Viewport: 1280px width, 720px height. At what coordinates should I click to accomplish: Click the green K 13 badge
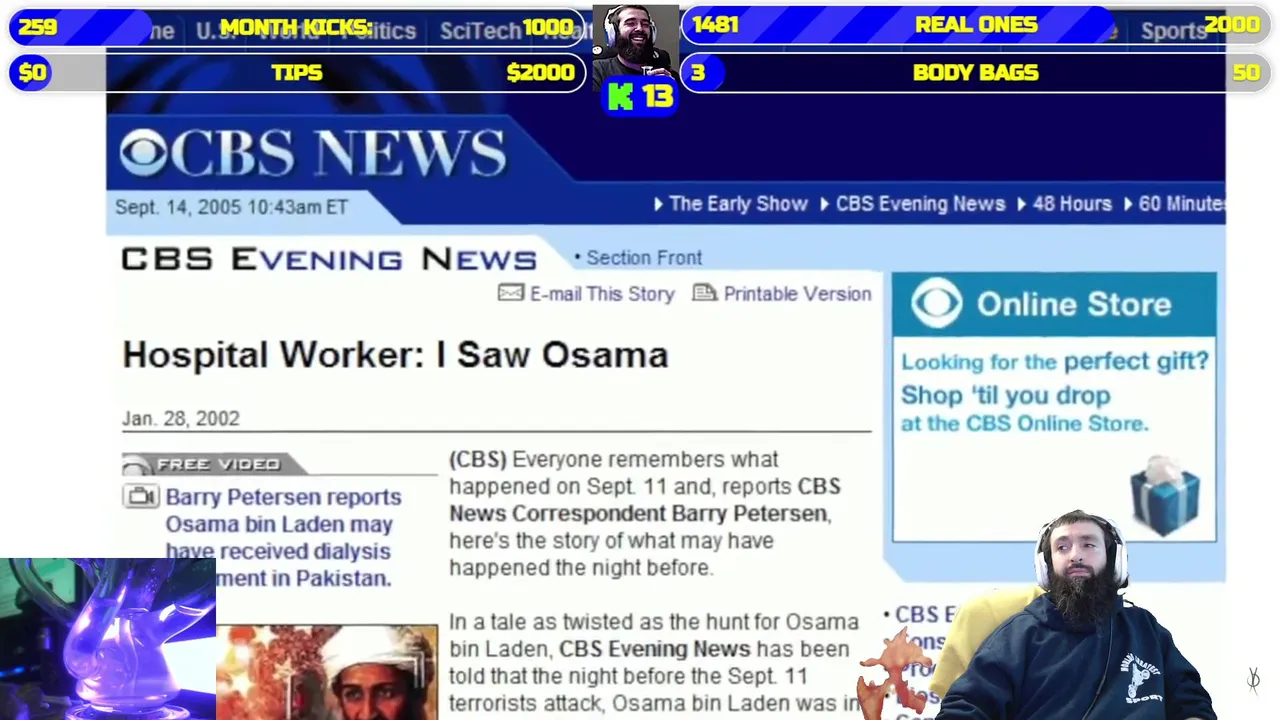click(640, 97)
